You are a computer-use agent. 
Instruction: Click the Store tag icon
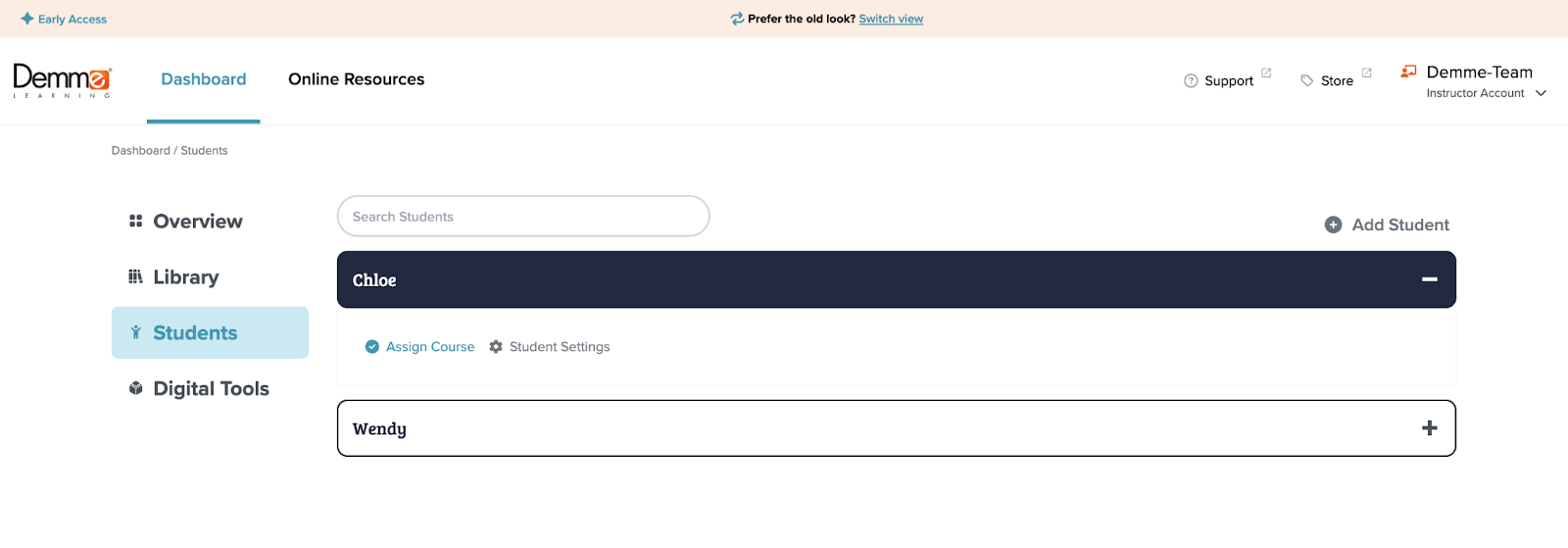tap(1307, 80)
